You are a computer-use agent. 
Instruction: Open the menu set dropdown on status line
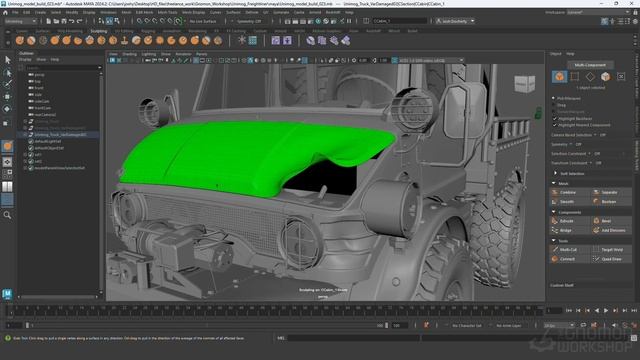coord(20,21)
